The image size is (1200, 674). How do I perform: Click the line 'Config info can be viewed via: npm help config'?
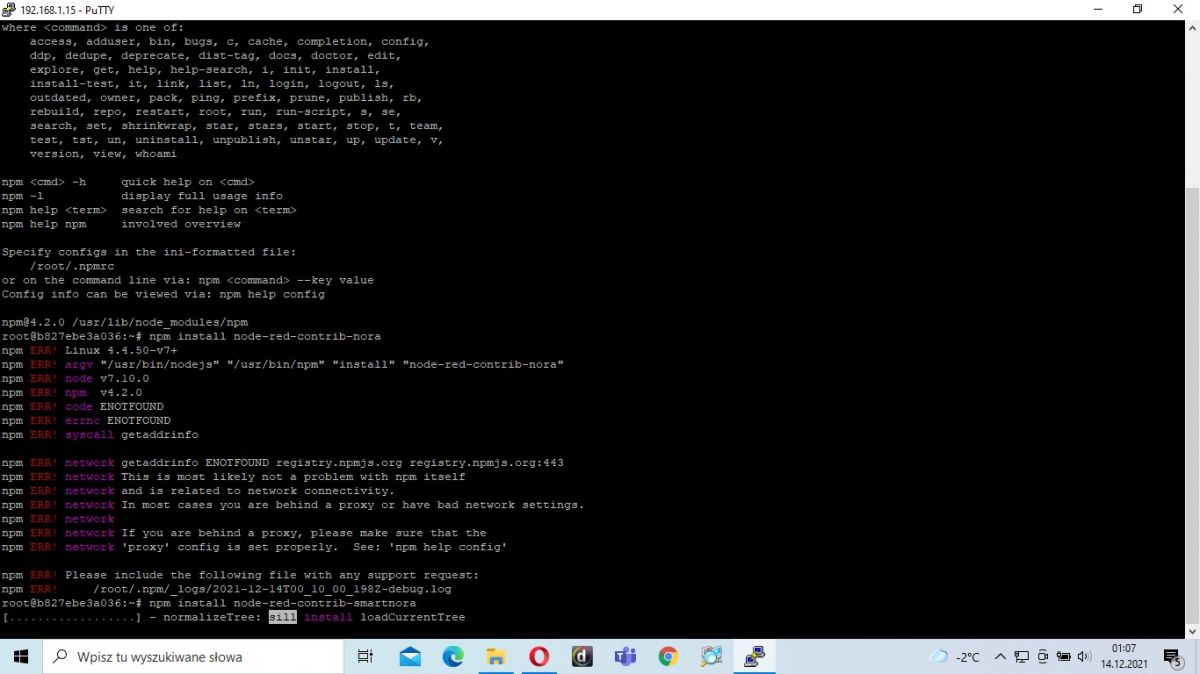click(x=163, y=294)
